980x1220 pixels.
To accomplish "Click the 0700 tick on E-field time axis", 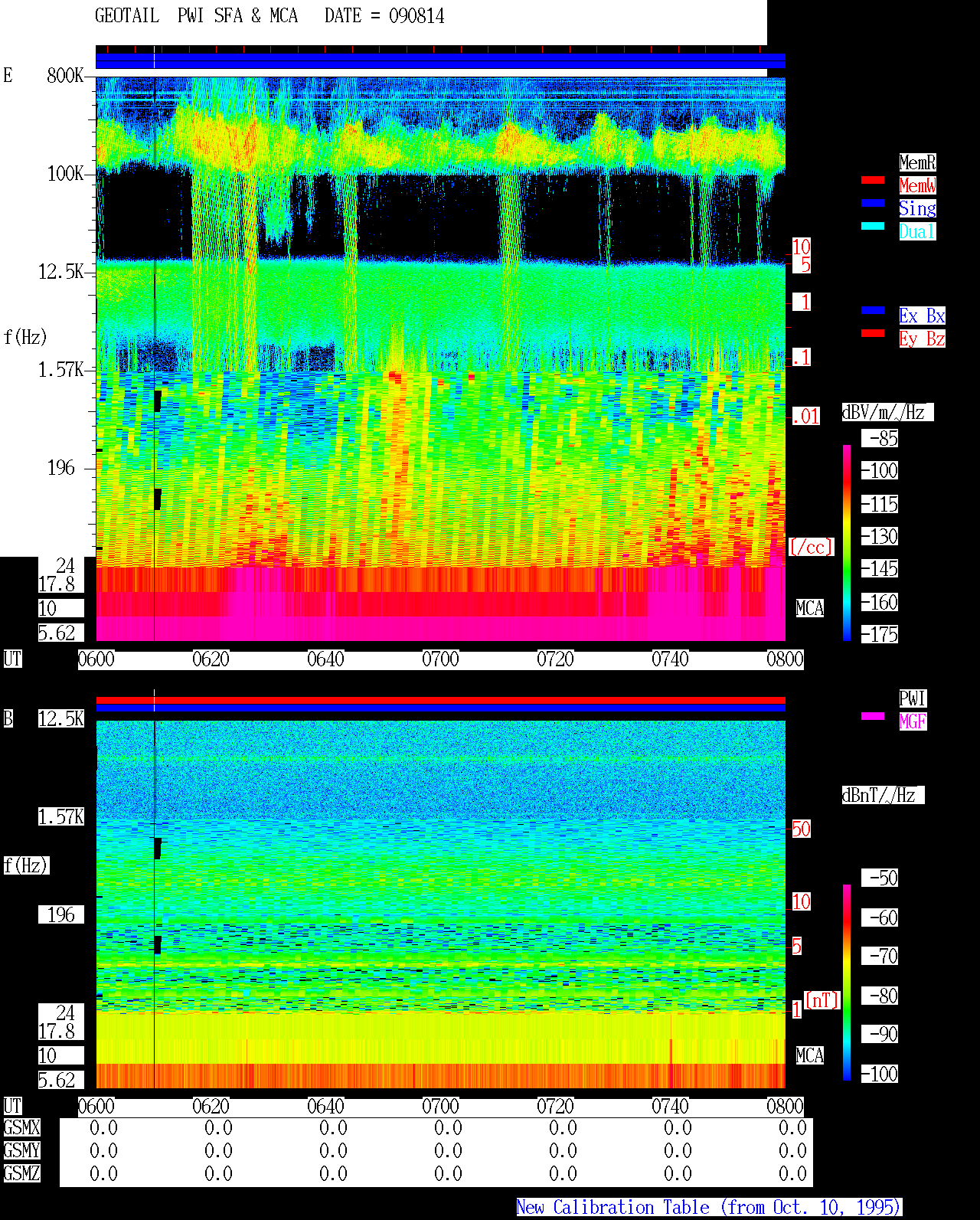I will pos(441,659).
